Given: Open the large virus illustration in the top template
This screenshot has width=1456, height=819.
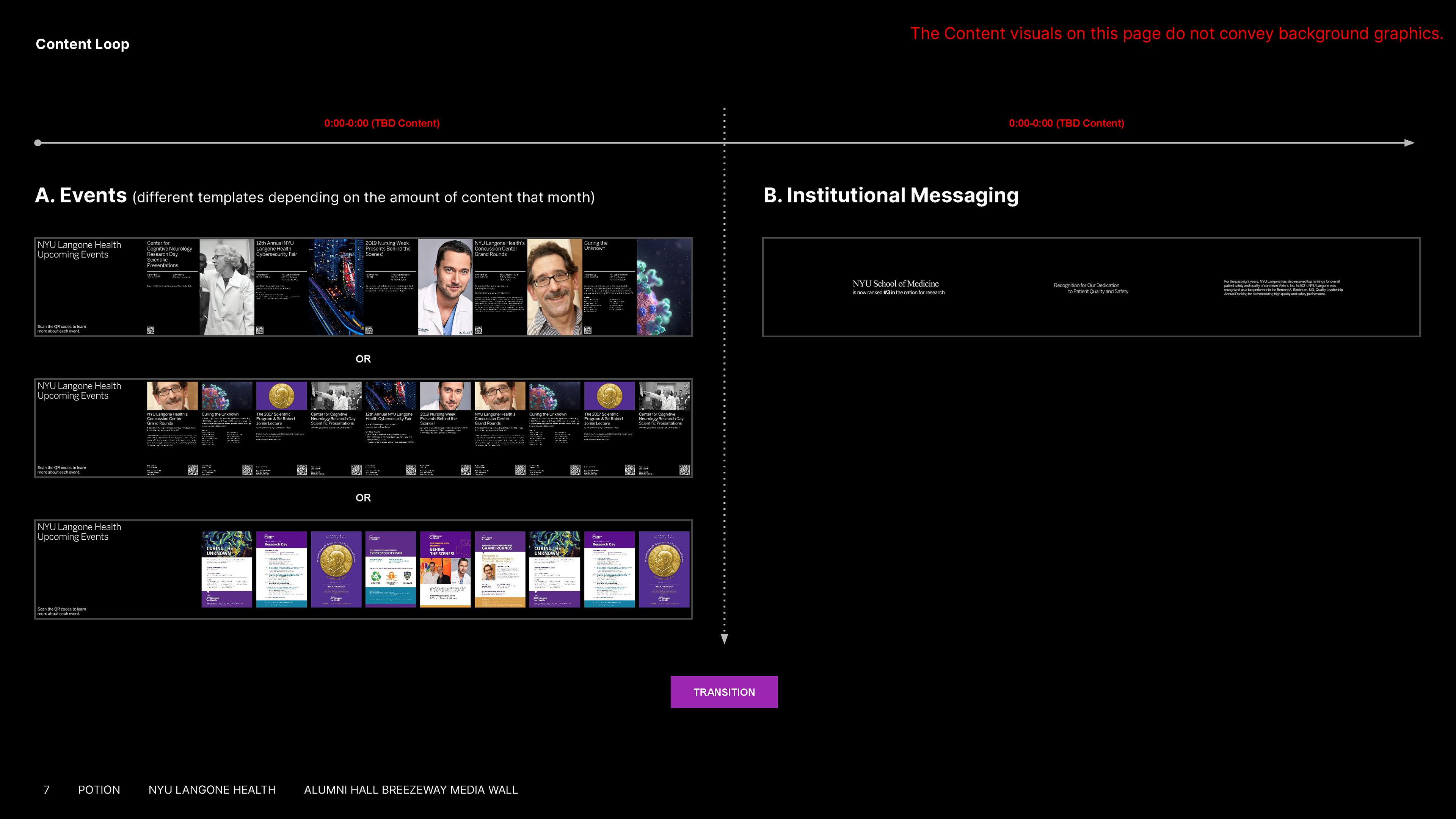Looking at the screenshot, I should (x=664, y=287).
